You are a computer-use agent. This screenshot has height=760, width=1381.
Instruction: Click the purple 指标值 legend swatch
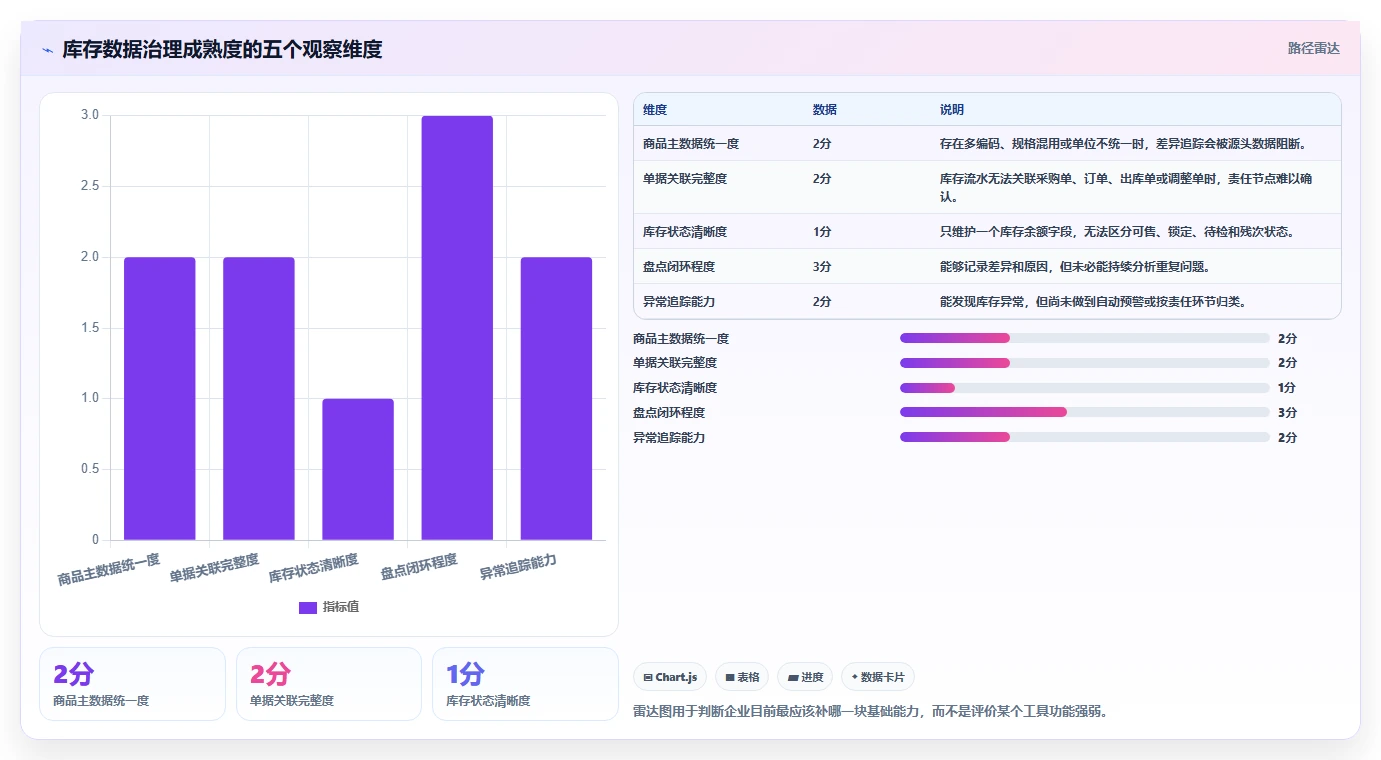click(x=308, y=608)
